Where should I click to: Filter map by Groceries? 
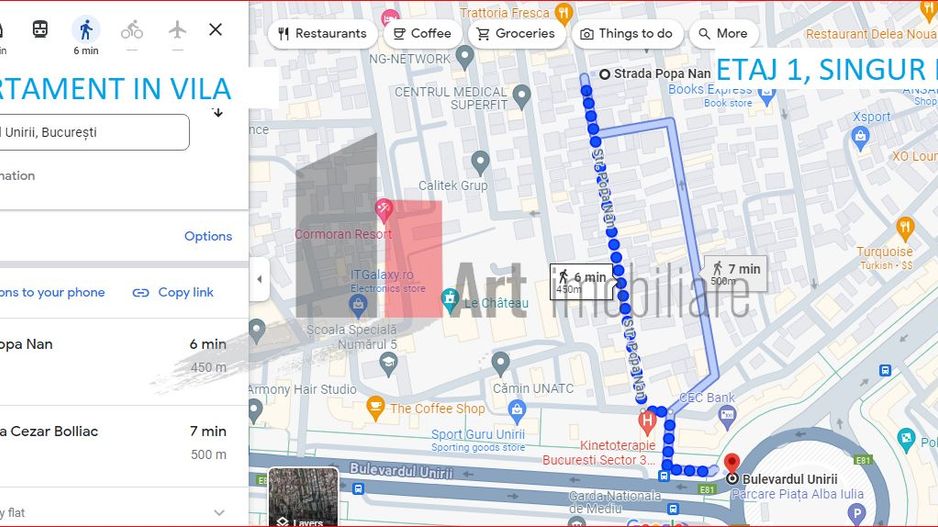pos(516,33)
